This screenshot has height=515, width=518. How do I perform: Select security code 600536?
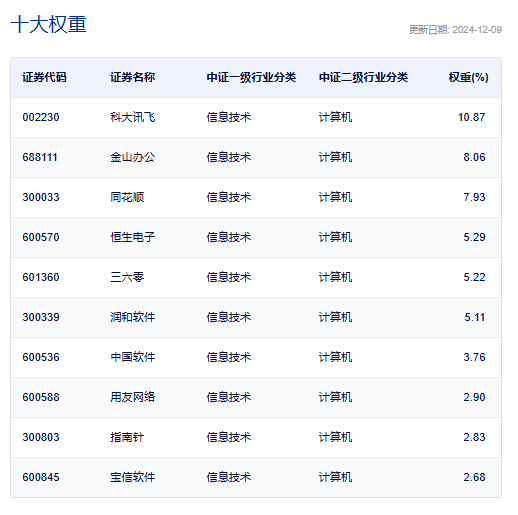click(x=41, y=357)
